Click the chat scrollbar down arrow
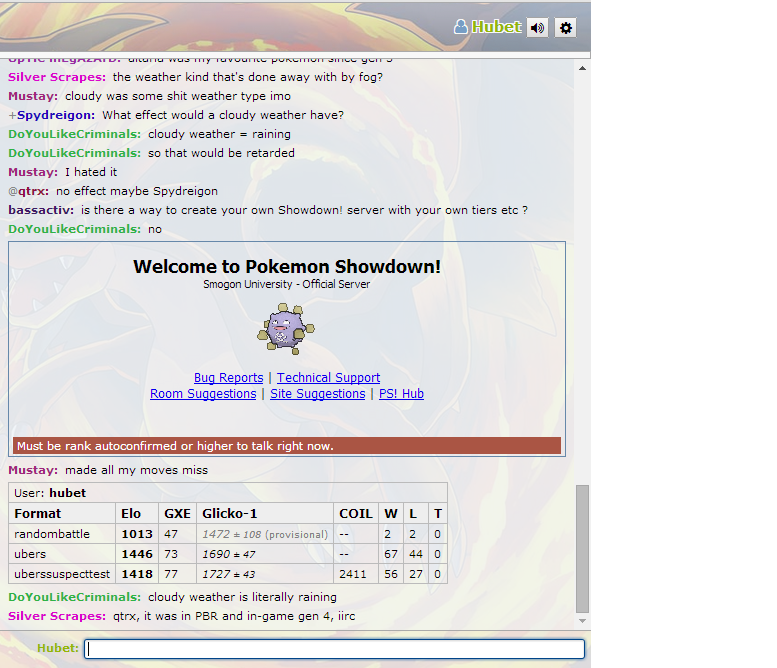Screen dimensions: 777x668 point(582,620)
